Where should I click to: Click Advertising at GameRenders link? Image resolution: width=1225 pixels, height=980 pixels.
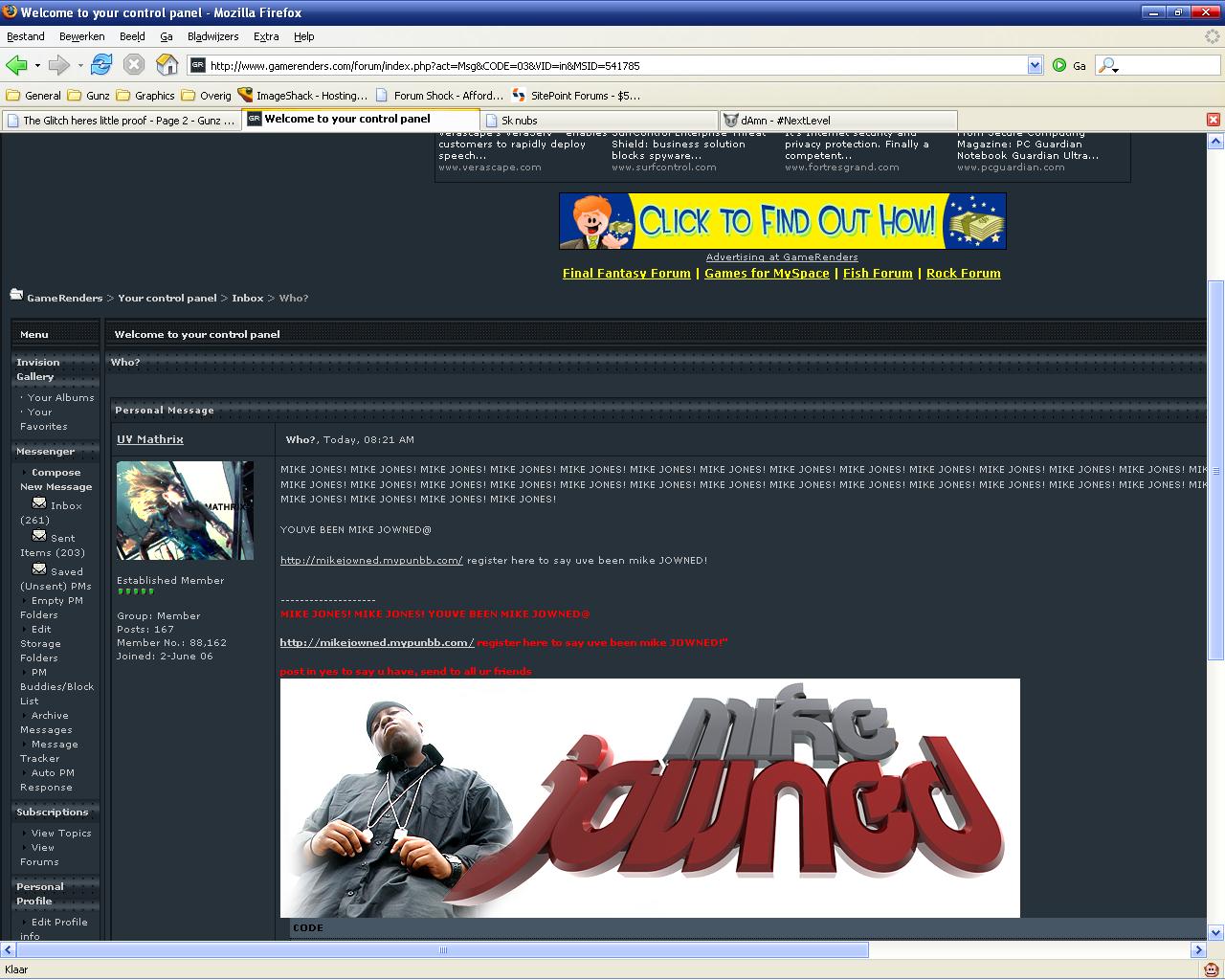782,256
